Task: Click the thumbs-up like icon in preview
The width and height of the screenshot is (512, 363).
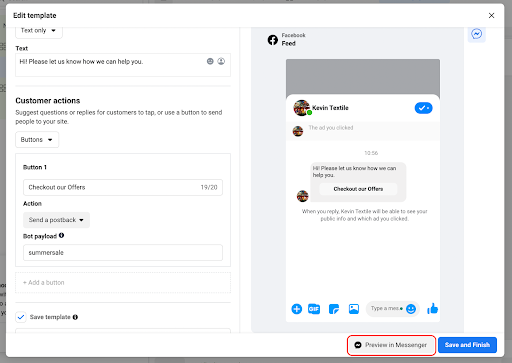Action: click(x=432, y=309)
